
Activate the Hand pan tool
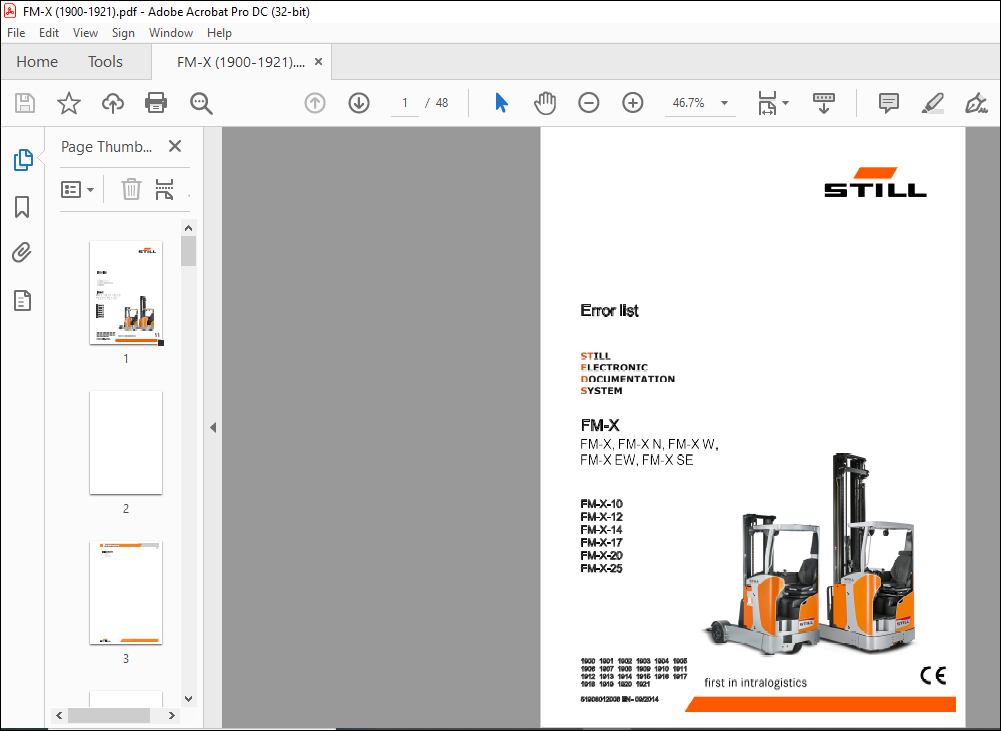coord(545,103)
